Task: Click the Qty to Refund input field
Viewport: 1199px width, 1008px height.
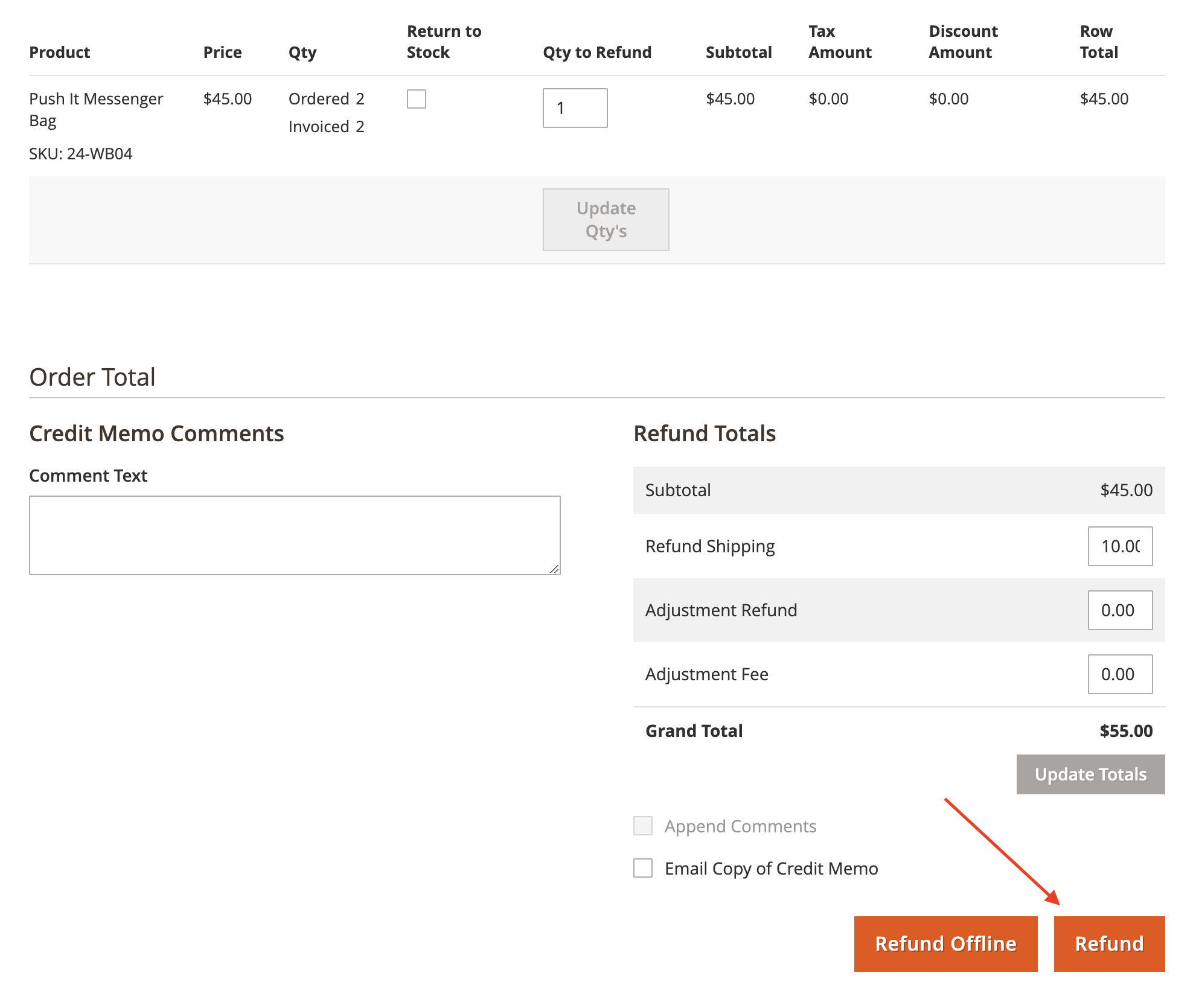Action: pyautogui.click(x=575, y=108)
